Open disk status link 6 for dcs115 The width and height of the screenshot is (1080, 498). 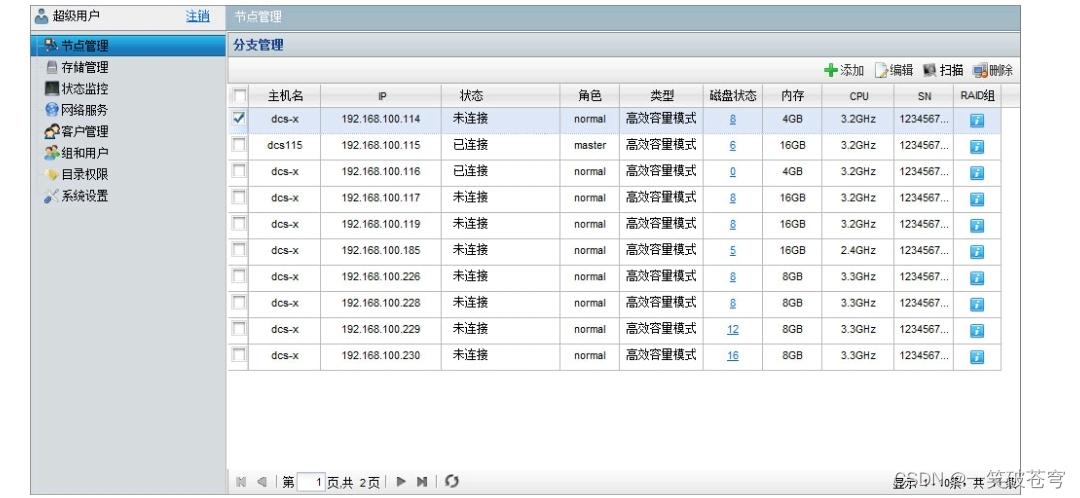pyautogui.click(x=732, y=145)
